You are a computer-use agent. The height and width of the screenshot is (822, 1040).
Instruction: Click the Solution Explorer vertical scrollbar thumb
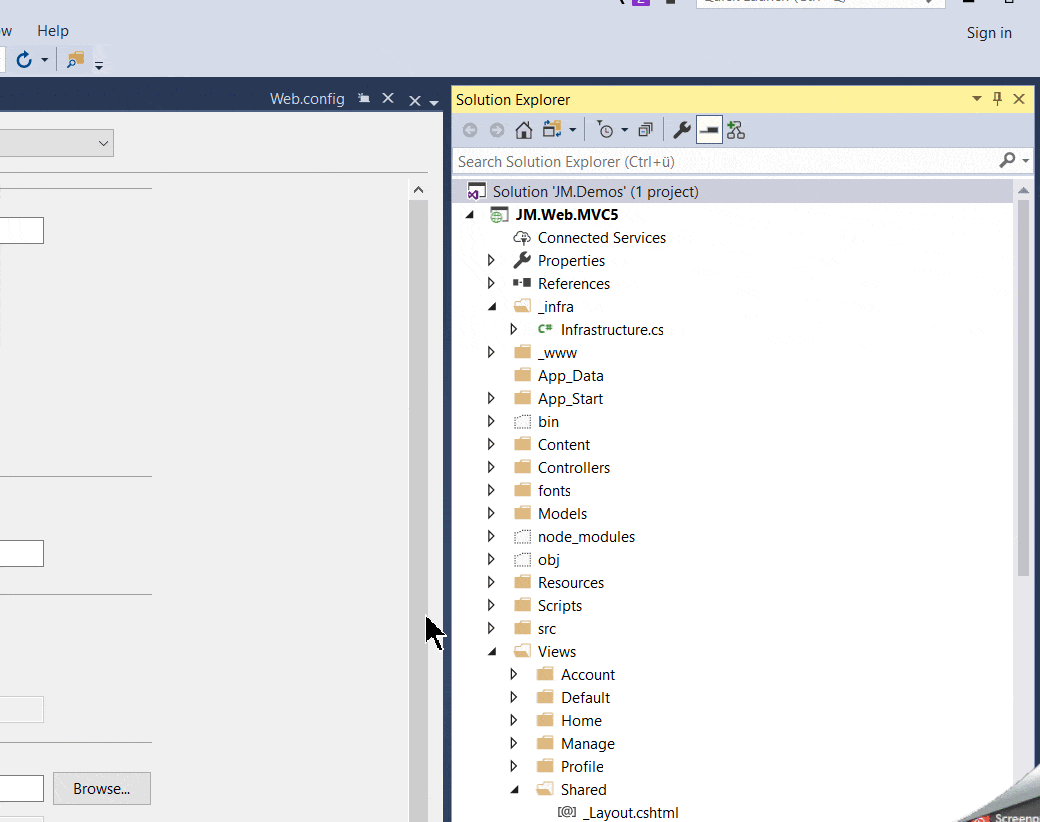pyautogui.click(x=1023, y=388)
